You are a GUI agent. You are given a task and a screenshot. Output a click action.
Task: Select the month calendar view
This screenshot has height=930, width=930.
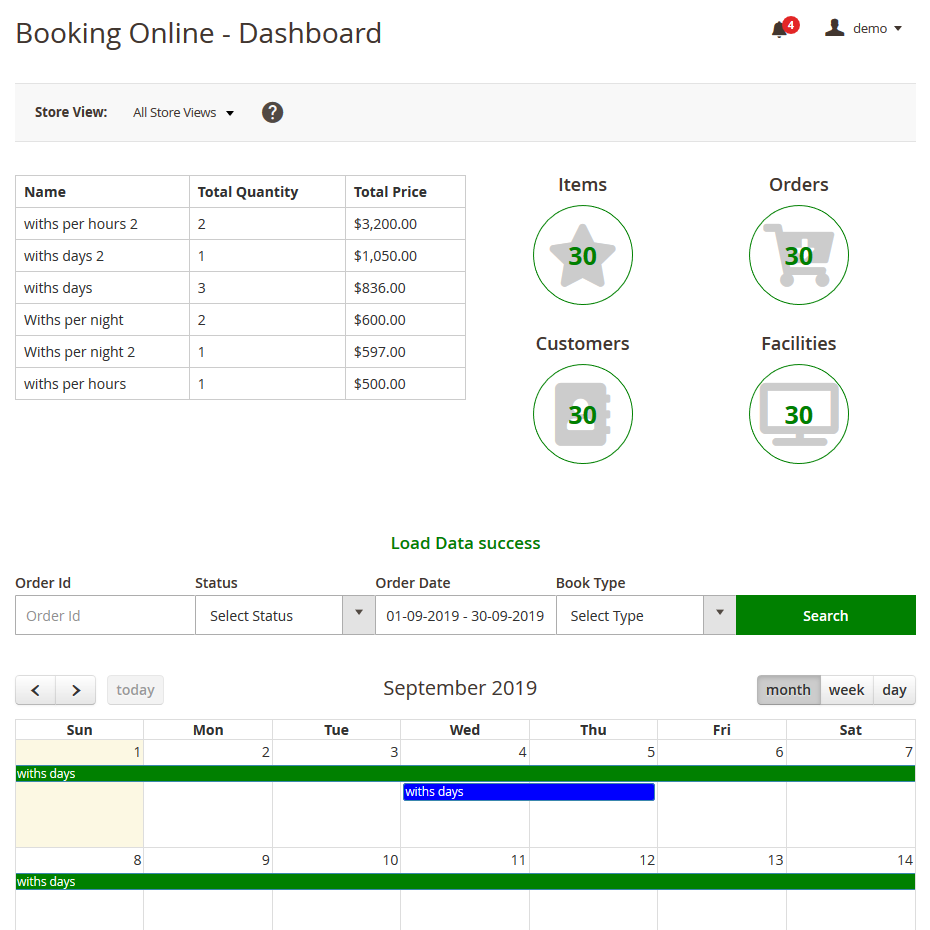pos(788,690)
